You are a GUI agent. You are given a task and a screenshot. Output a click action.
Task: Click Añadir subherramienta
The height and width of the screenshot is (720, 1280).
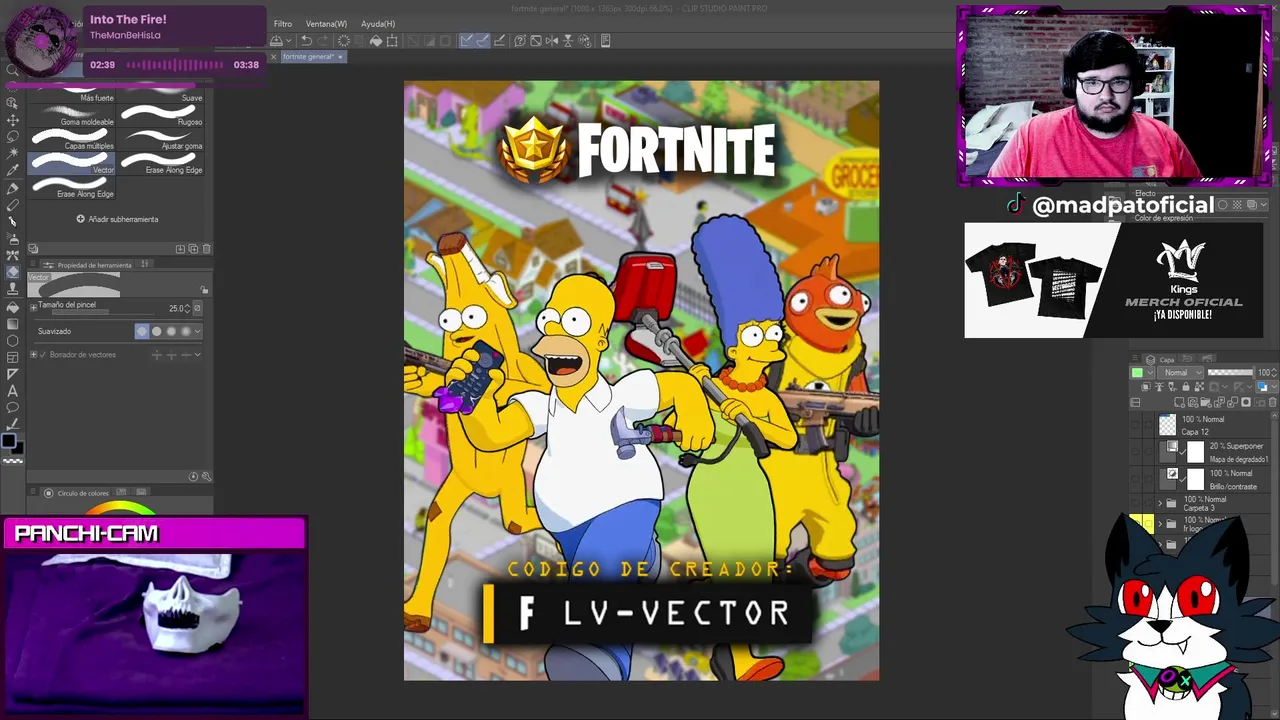pos(117,219)
